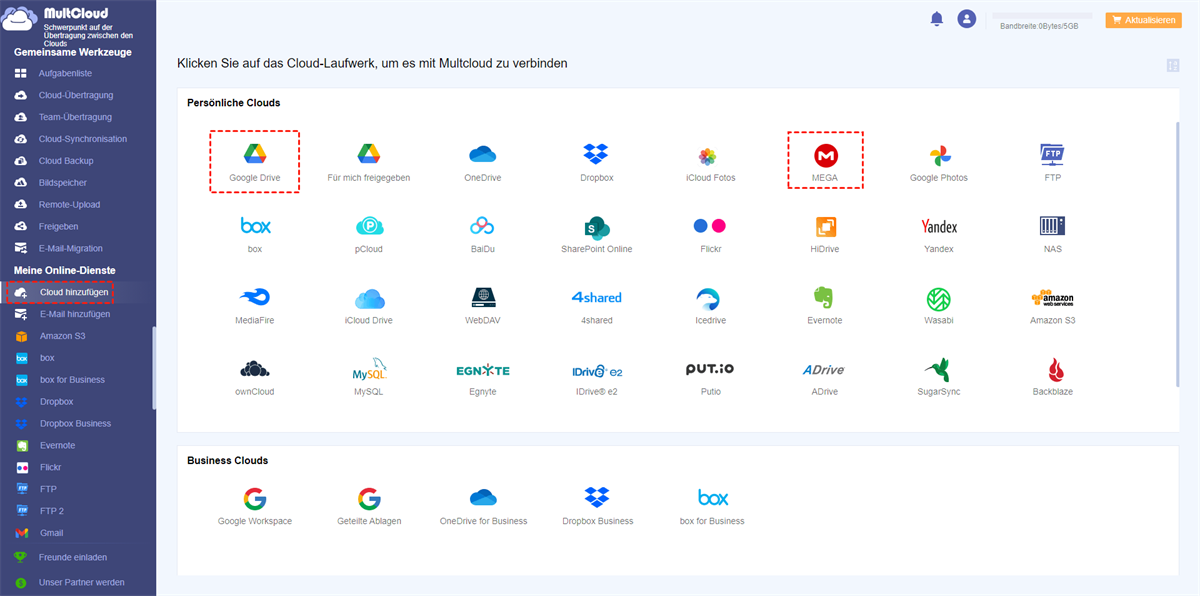Select iCloud Drive icon

click(369, 298)
